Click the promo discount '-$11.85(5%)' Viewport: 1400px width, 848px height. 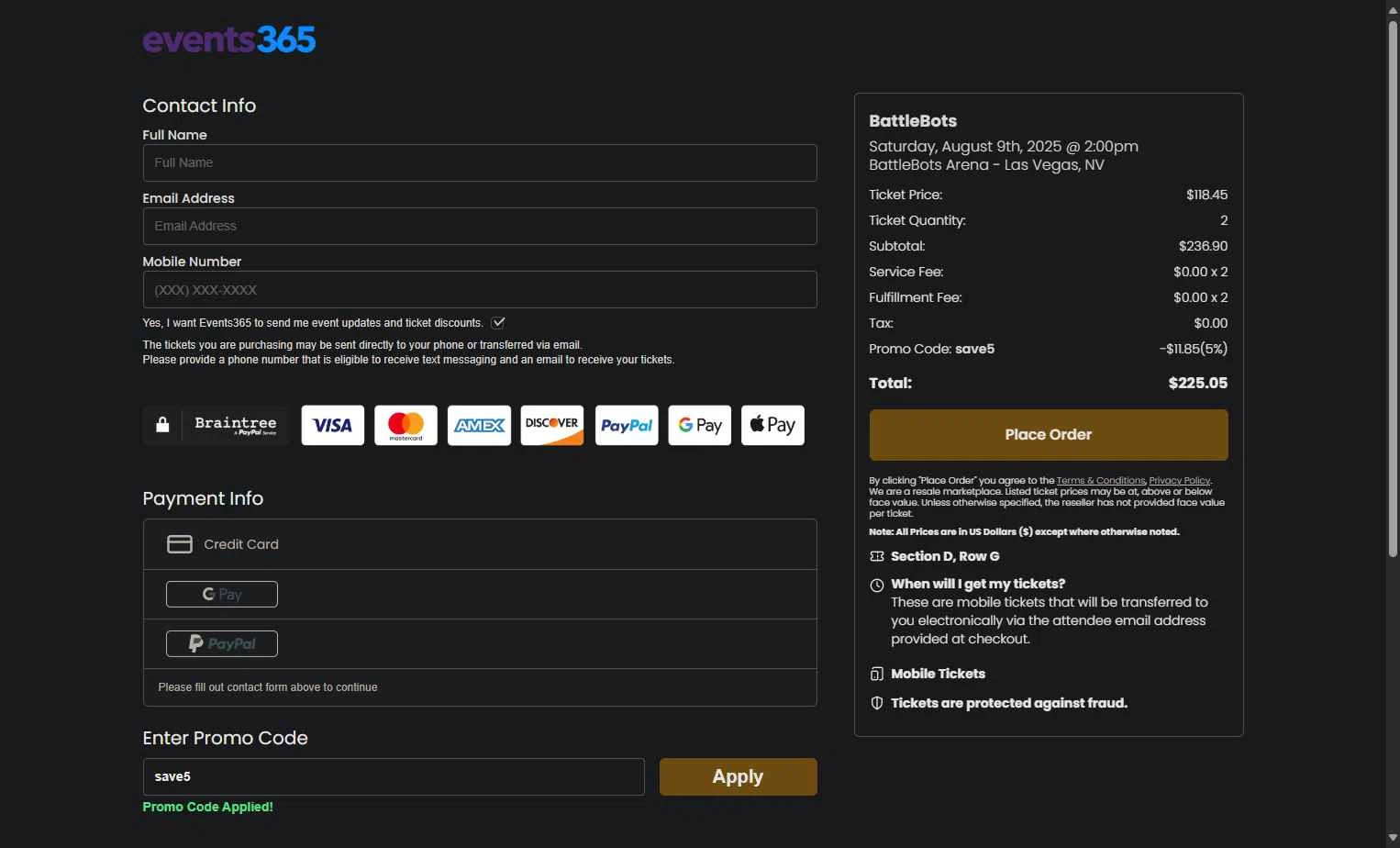pos(1194,349)
